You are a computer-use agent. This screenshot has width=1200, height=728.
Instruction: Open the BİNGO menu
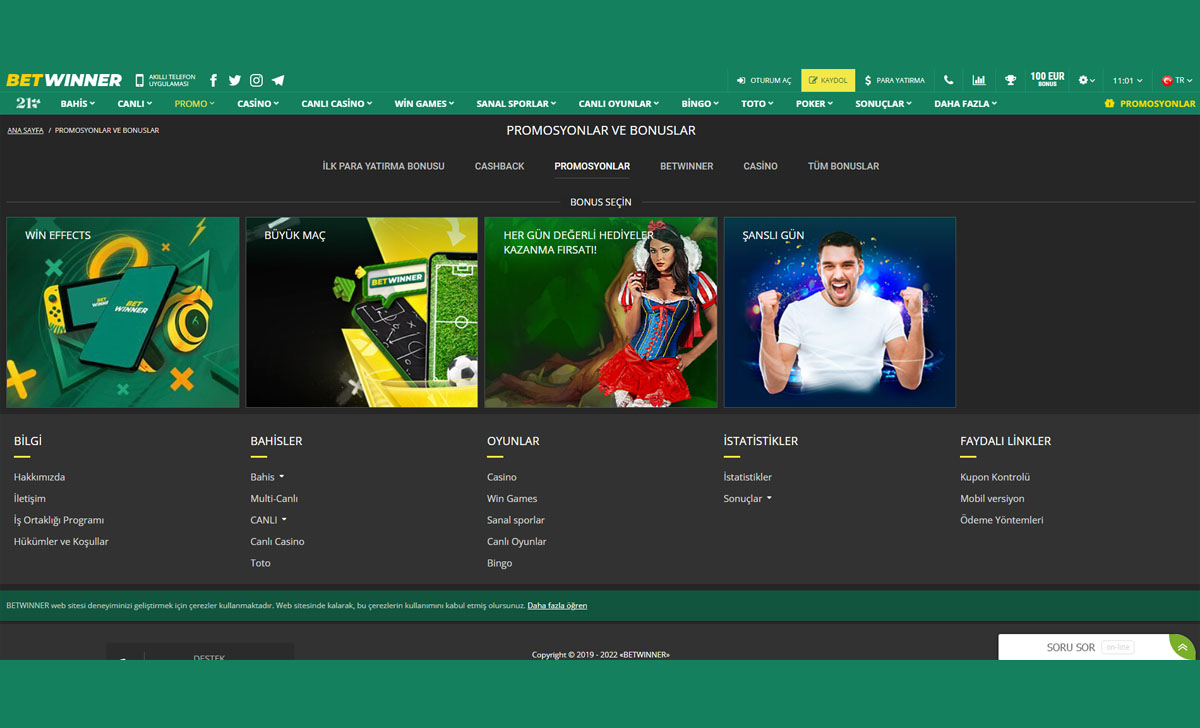click(x=700, y=103)
